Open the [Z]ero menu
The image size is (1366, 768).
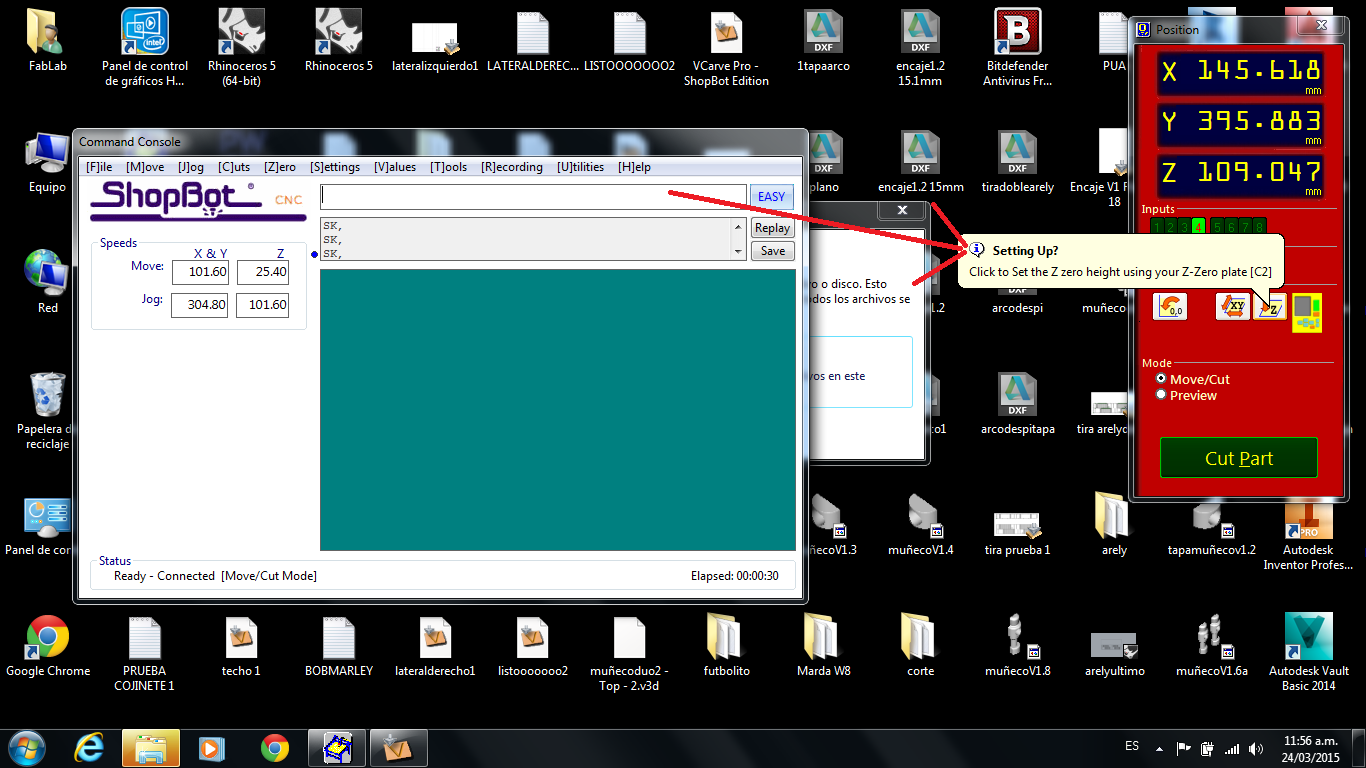point(279,167)
